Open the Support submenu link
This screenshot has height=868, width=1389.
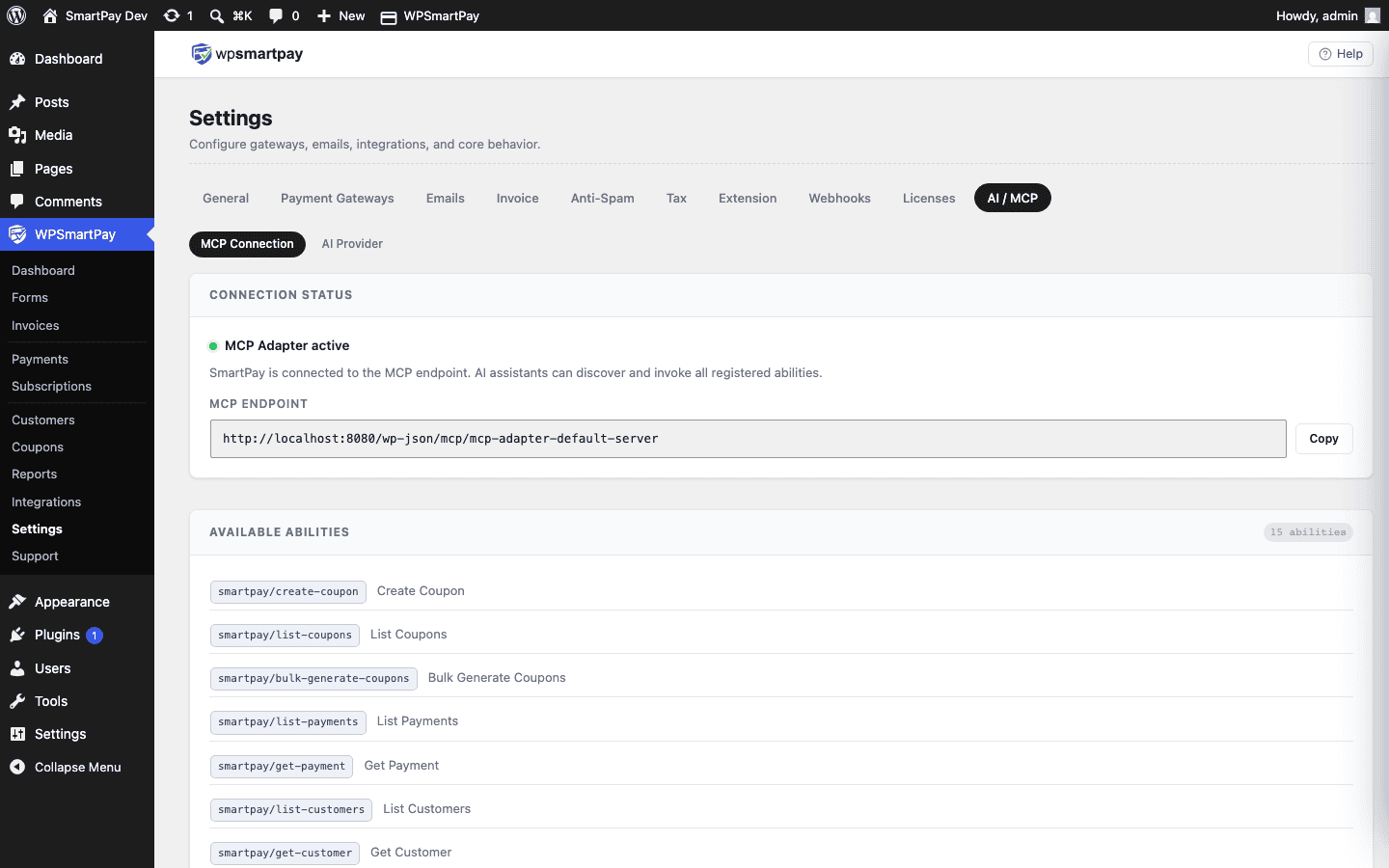pos(35,556)
